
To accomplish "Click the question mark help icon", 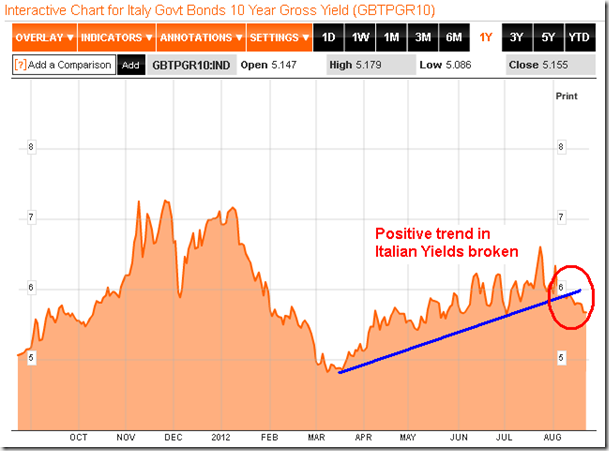I will pyautogui.click(x=20, y=64).
